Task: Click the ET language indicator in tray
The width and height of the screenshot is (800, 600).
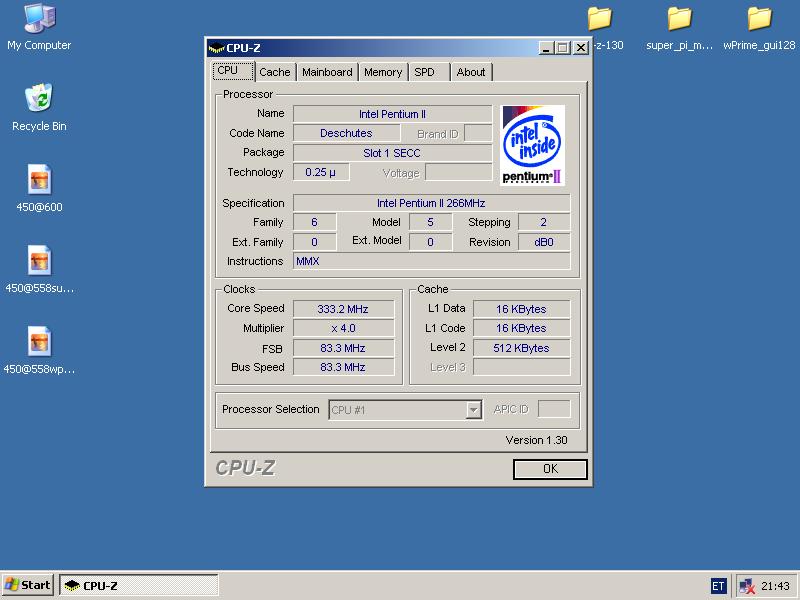Action: pos(718,586)
